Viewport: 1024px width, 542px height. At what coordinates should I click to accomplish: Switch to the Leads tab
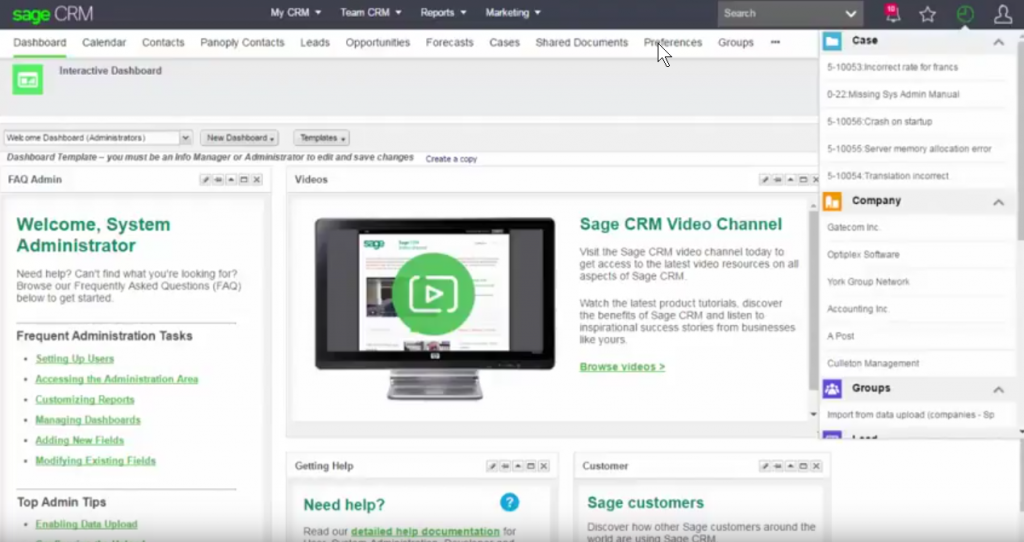[315, 42]
